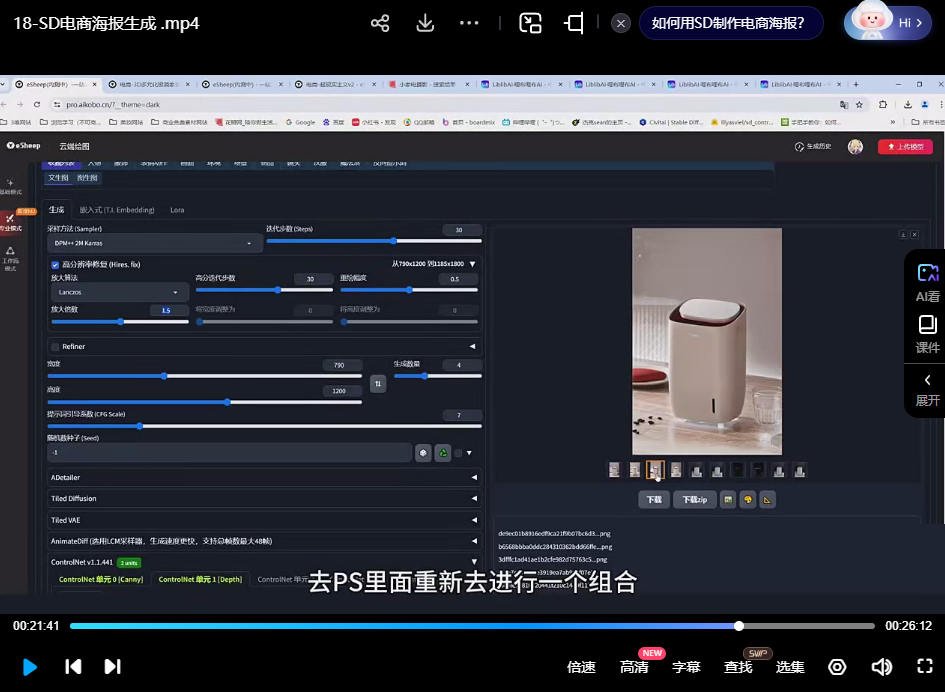Disable the Hires. fix checkbox
945x692 pixels.
pyautogui.click(x=55, y=265)
